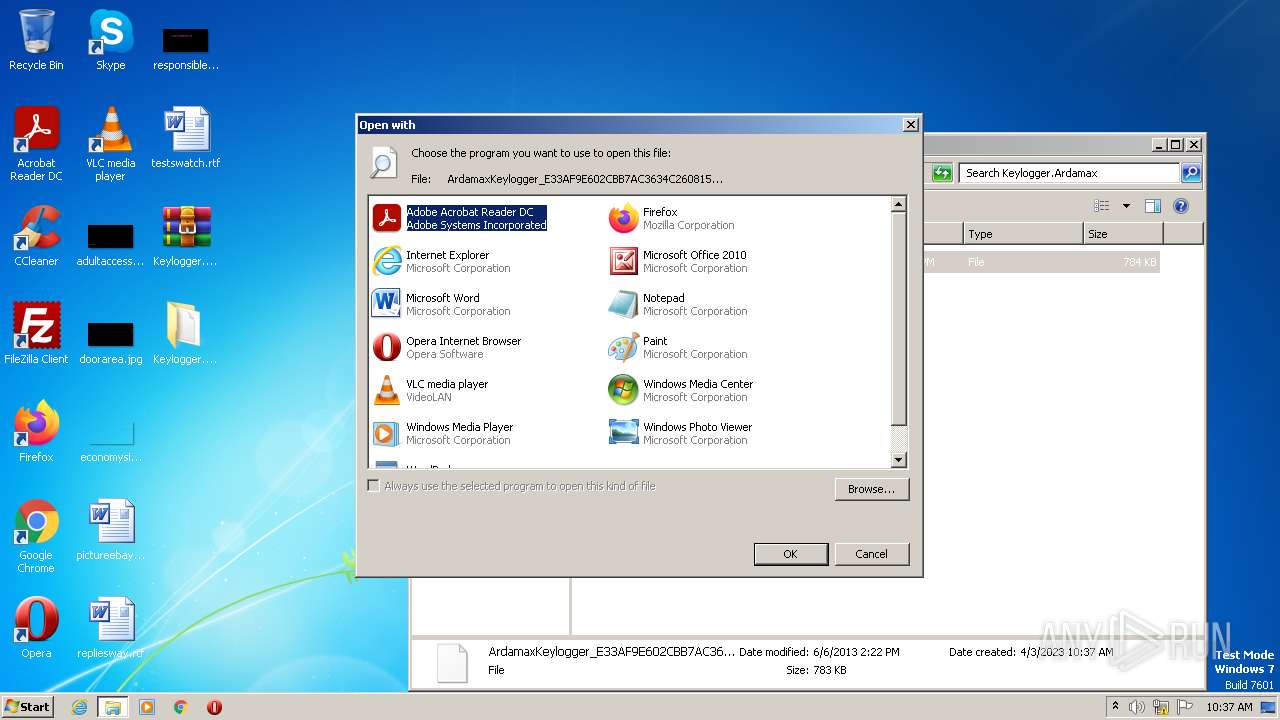This screenshot has height=720, width=1280.
Task: Cancel the Open with dialog
Action: (x=871, y=554)
